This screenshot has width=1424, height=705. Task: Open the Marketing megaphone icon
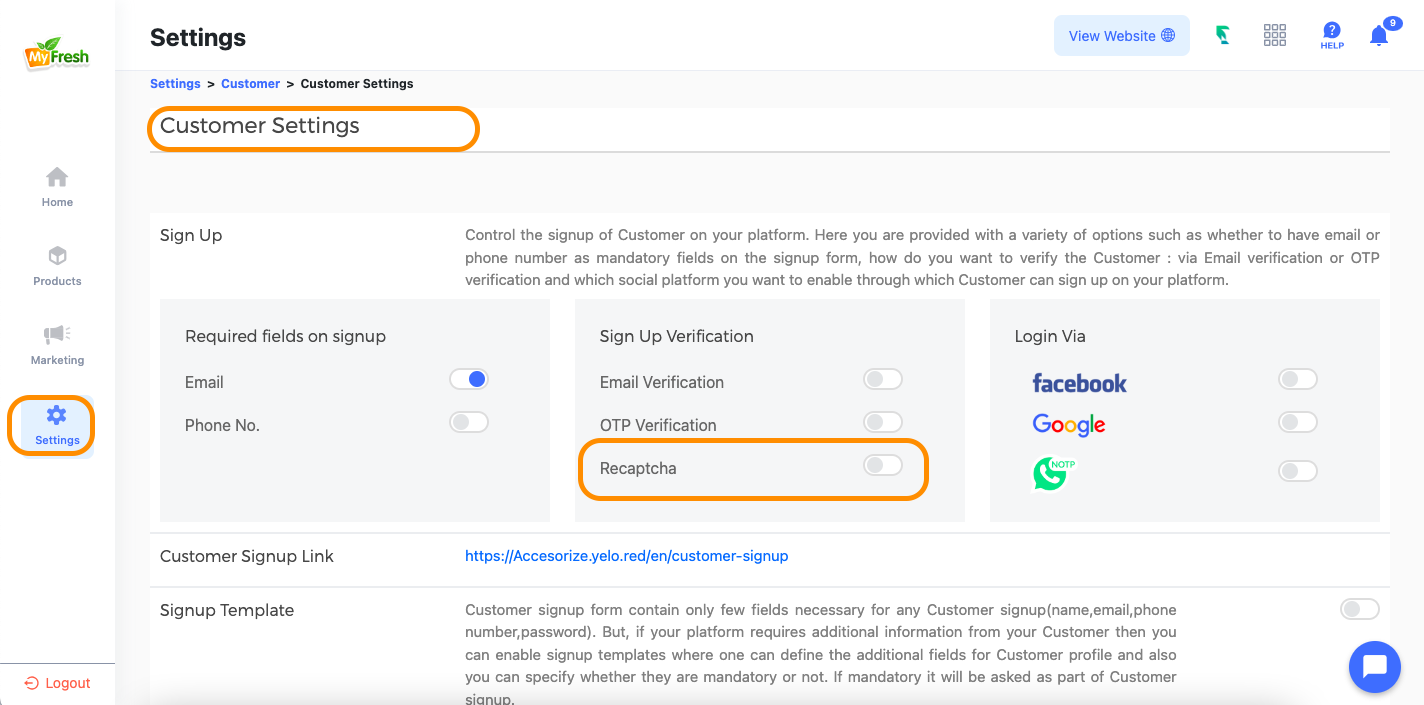coord(57,334)
